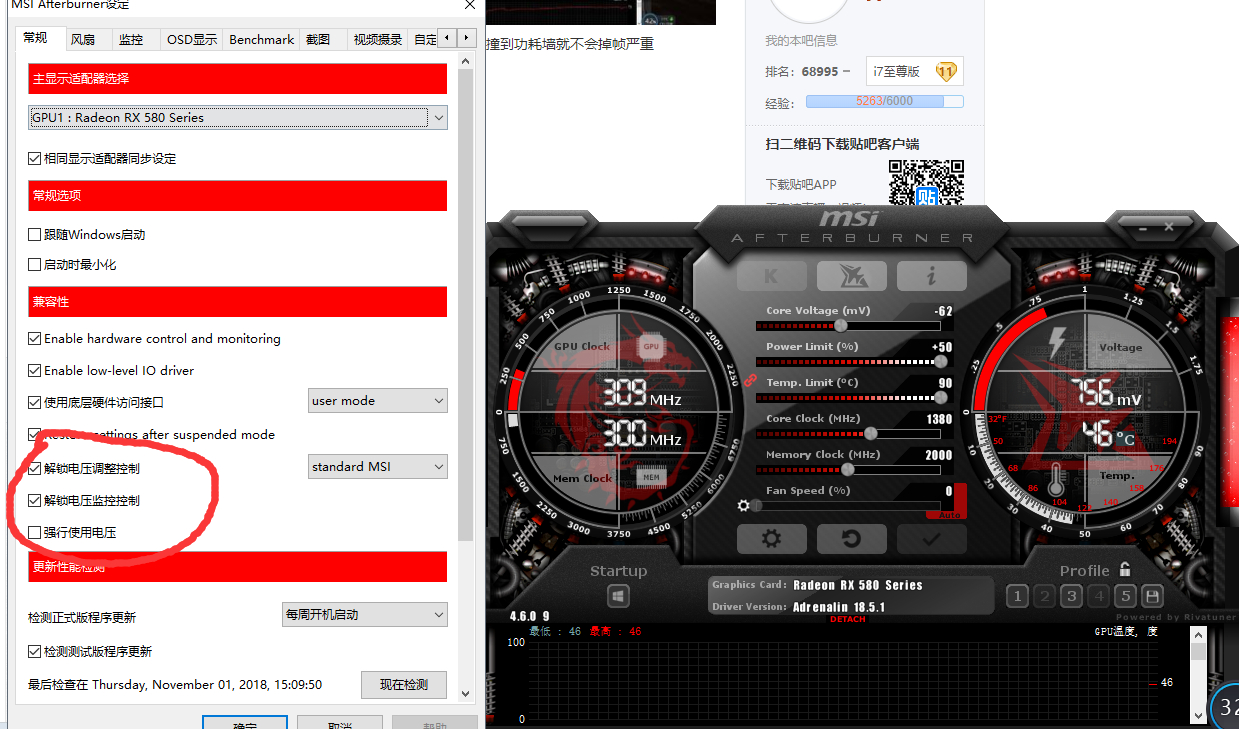The image size is (1239, 729).
Task: Click the settings dialog vertical scrollbar down arrow
Action: (466, 692)
